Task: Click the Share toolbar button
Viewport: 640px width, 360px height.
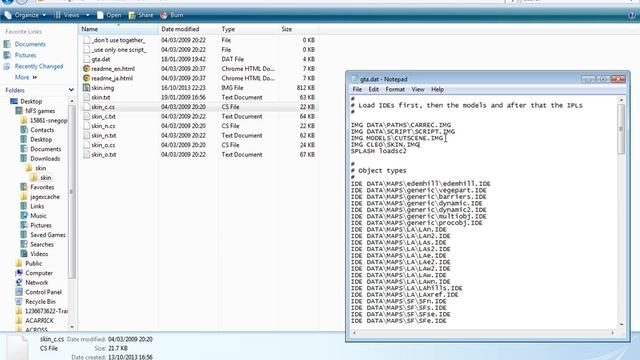Action: (x=141, y=15)
